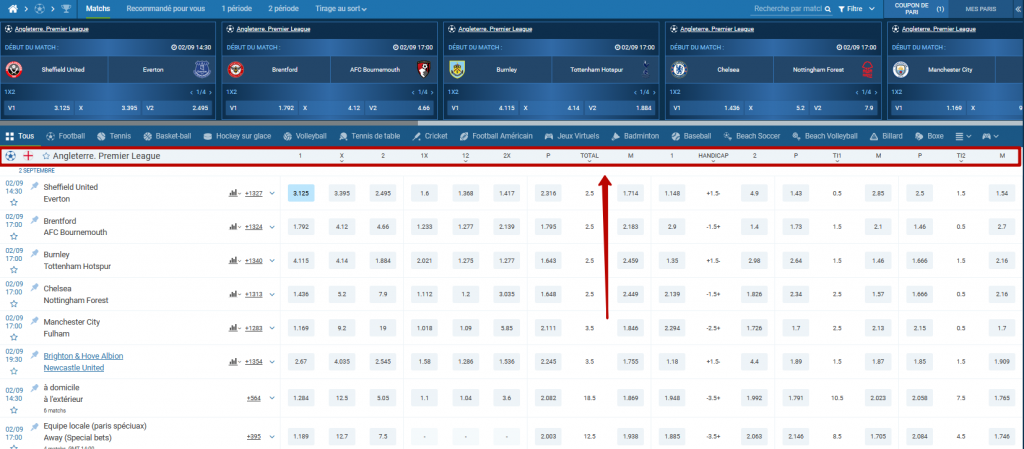Select V2 4.66 in Brentford featured card

(402, 108)
